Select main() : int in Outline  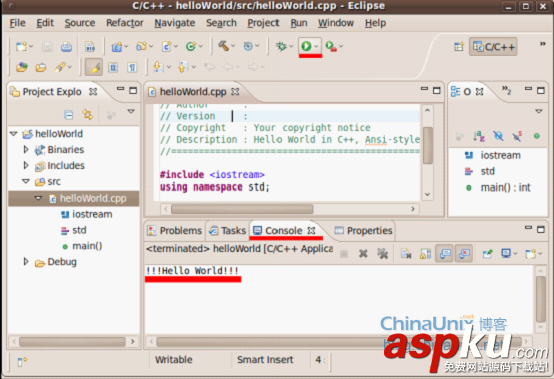tap(506, 188)
